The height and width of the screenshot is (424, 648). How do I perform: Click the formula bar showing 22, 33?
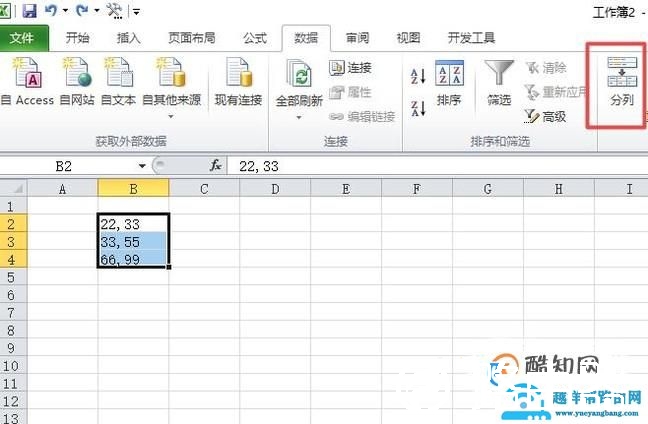tap(438, 166)
